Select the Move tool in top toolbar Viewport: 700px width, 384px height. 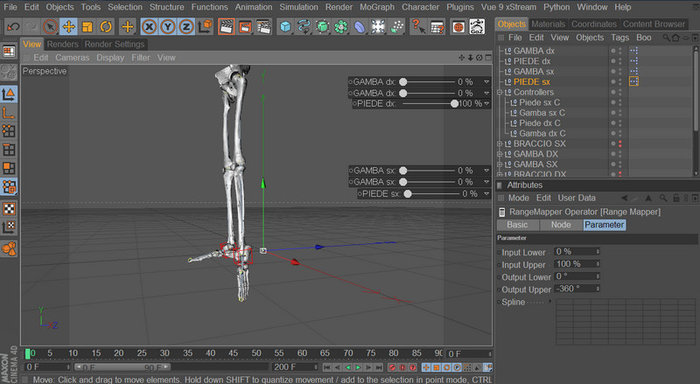69,27
